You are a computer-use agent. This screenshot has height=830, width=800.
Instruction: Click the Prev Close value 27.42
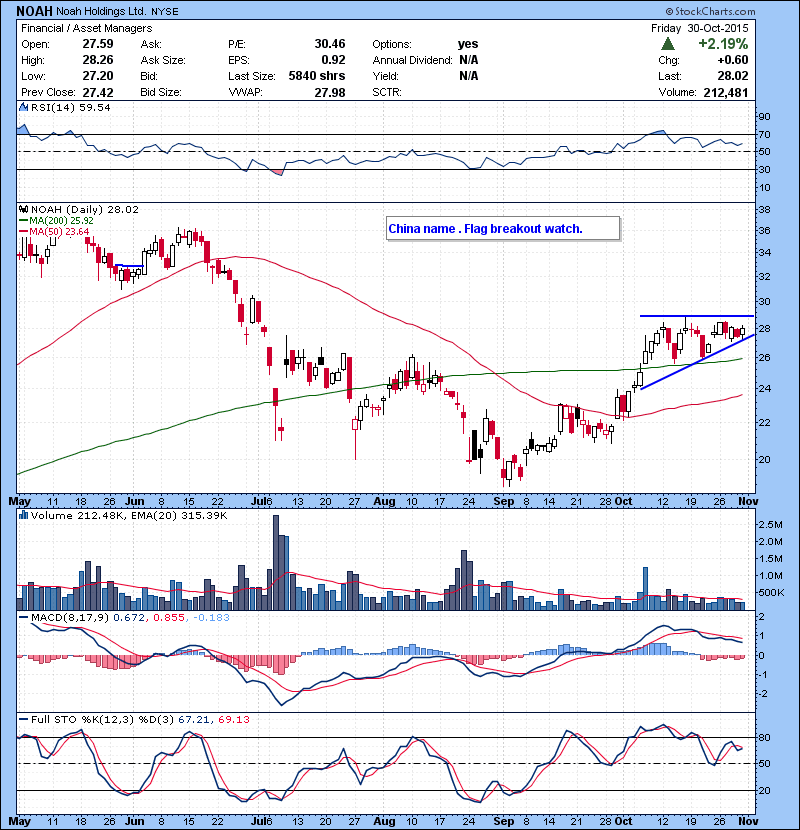tap(97, 92)
